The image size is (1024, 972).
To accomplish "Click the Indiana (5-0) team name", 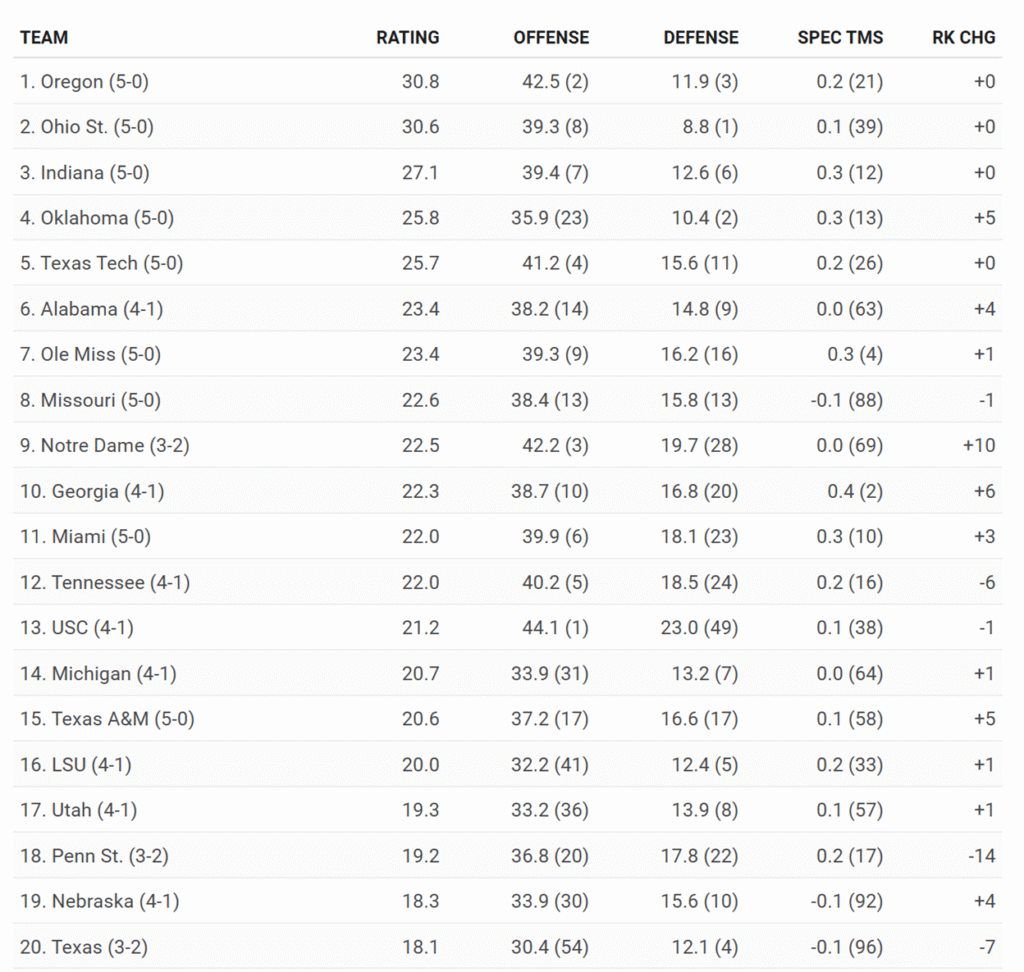I will click(85, 173).
